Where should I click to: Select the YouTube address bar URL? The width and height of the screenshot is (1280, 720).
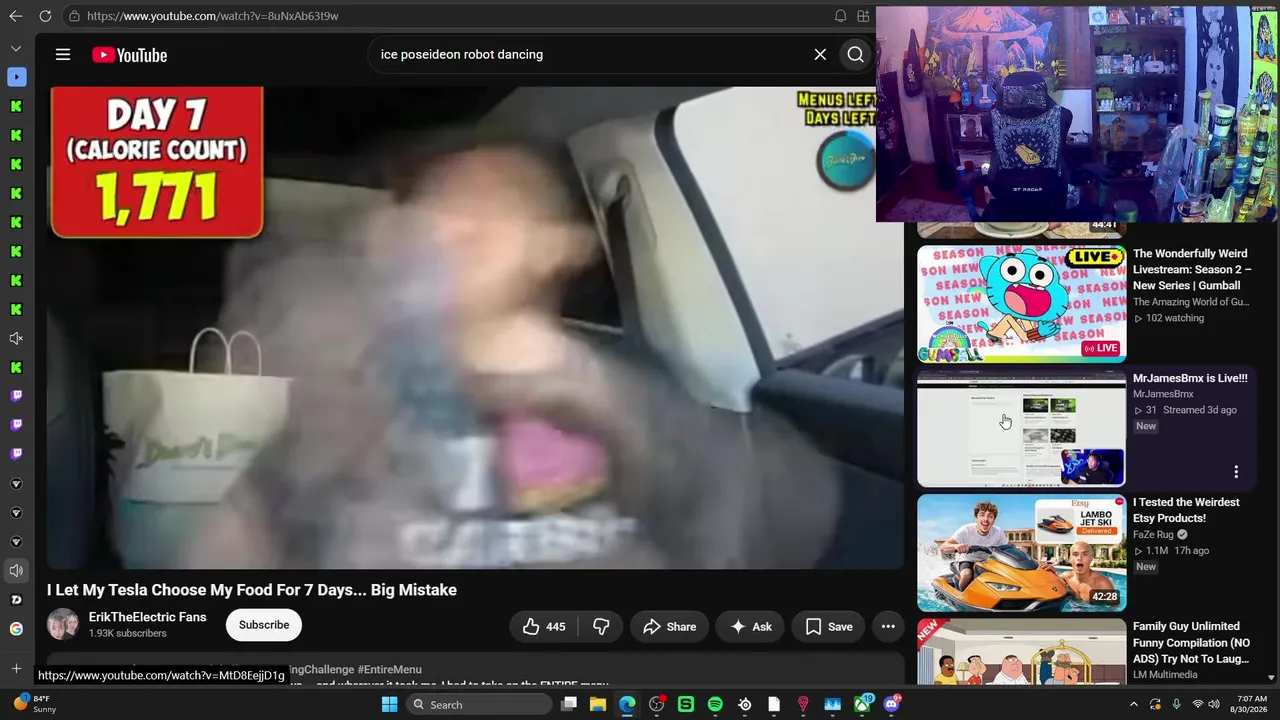pyautogui.click(x=212, y=16)
